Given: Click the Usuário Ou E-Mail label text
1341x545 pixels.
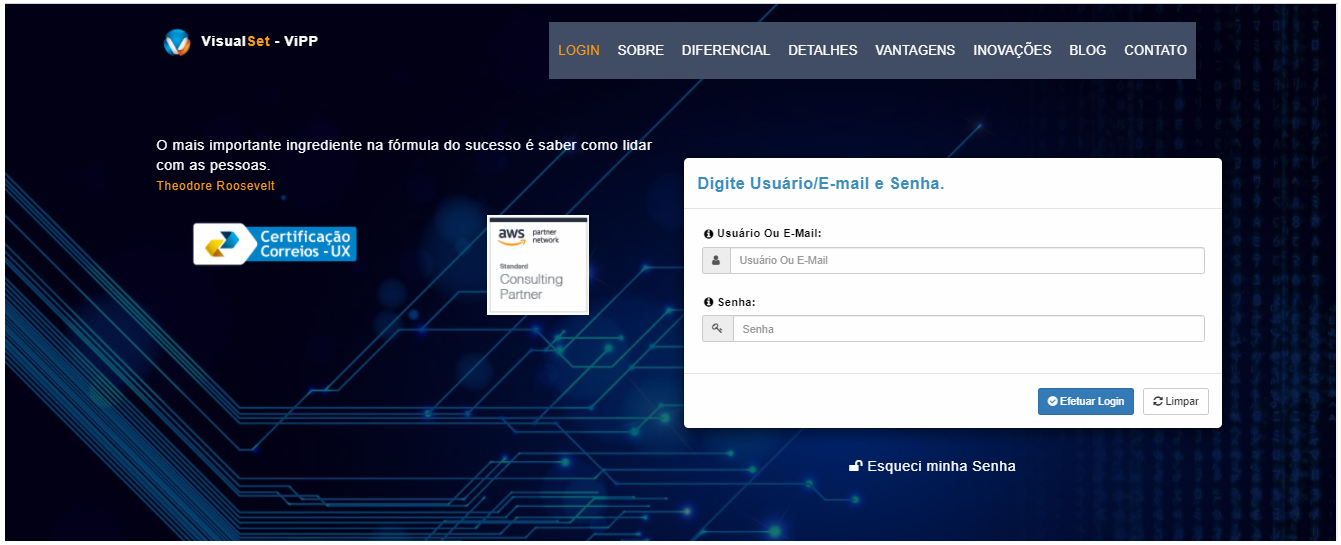Looking at the screenshot, I should pyautogui.click(x=769, y=233).
